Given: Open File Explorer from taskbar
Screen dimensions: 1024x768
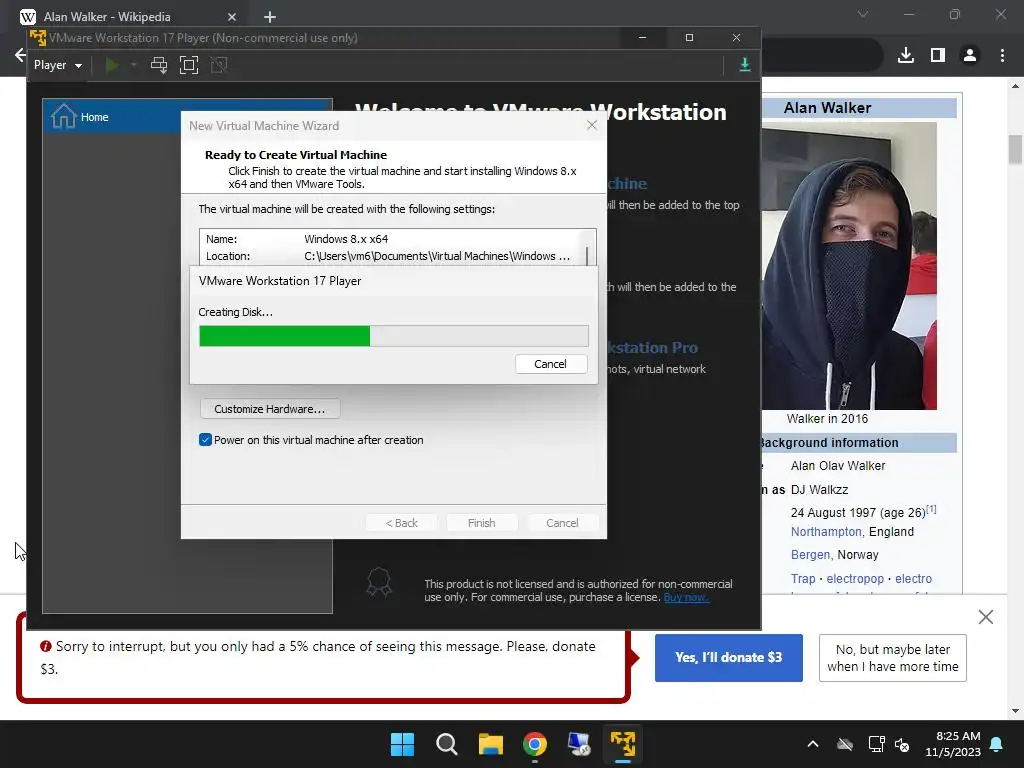Looking at the screenshot, I should tap(490, 744).
